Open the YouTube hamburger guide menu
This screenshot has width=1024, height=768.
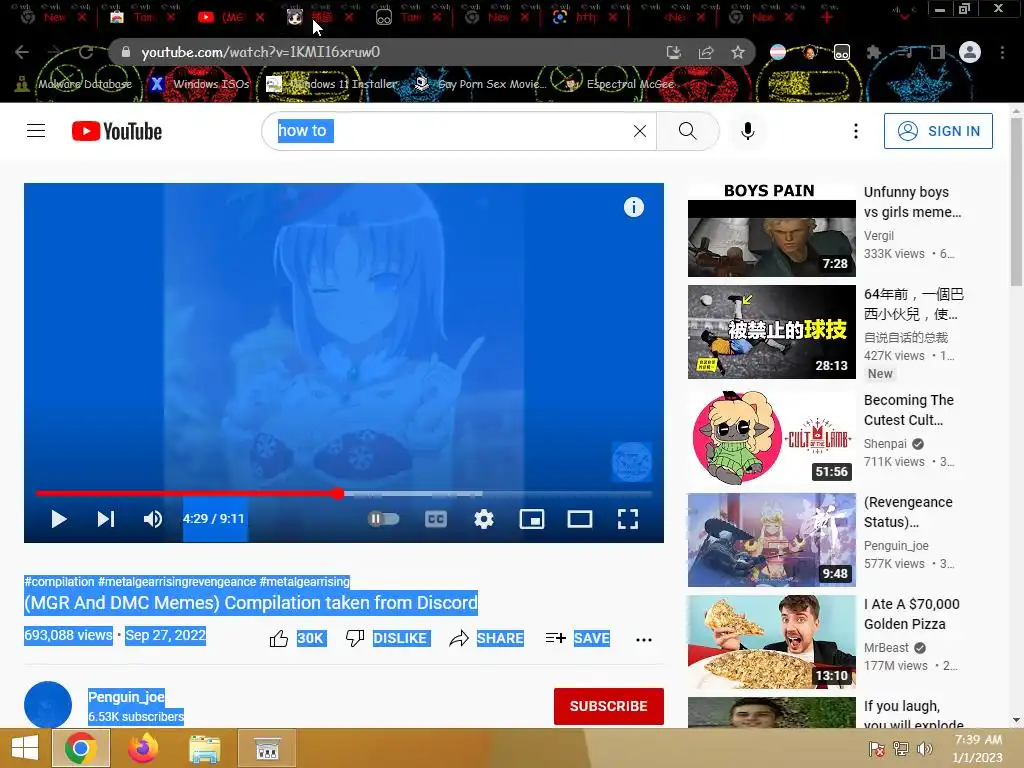click(36, 131)
